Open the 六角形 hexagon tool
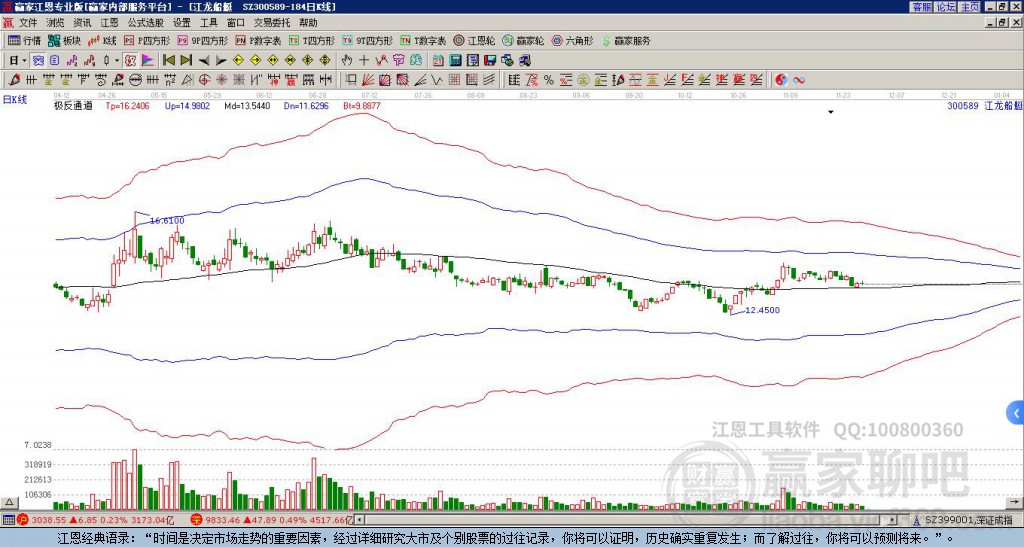This screenshot has width=1024, height=548. point(573,40)
